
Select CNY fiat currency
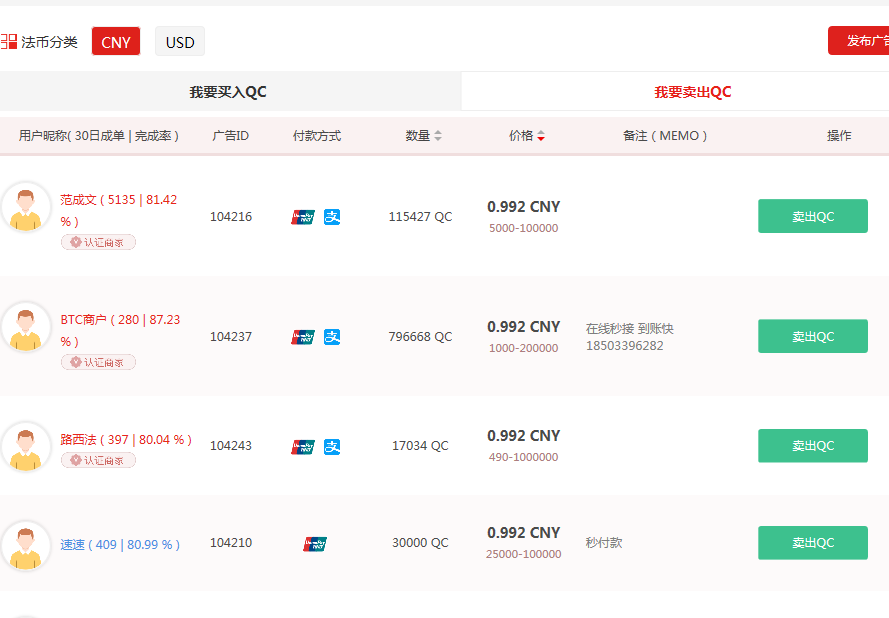click(116, 42)
